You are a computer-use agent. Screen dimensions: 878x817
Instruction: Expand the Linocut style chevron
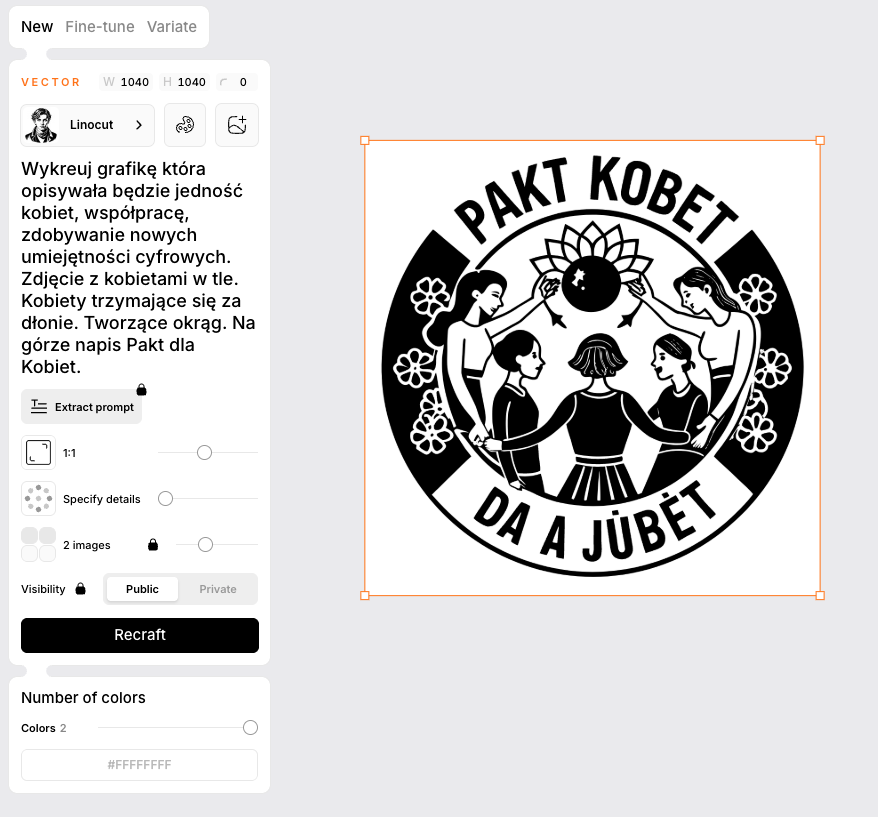point(139,125)
